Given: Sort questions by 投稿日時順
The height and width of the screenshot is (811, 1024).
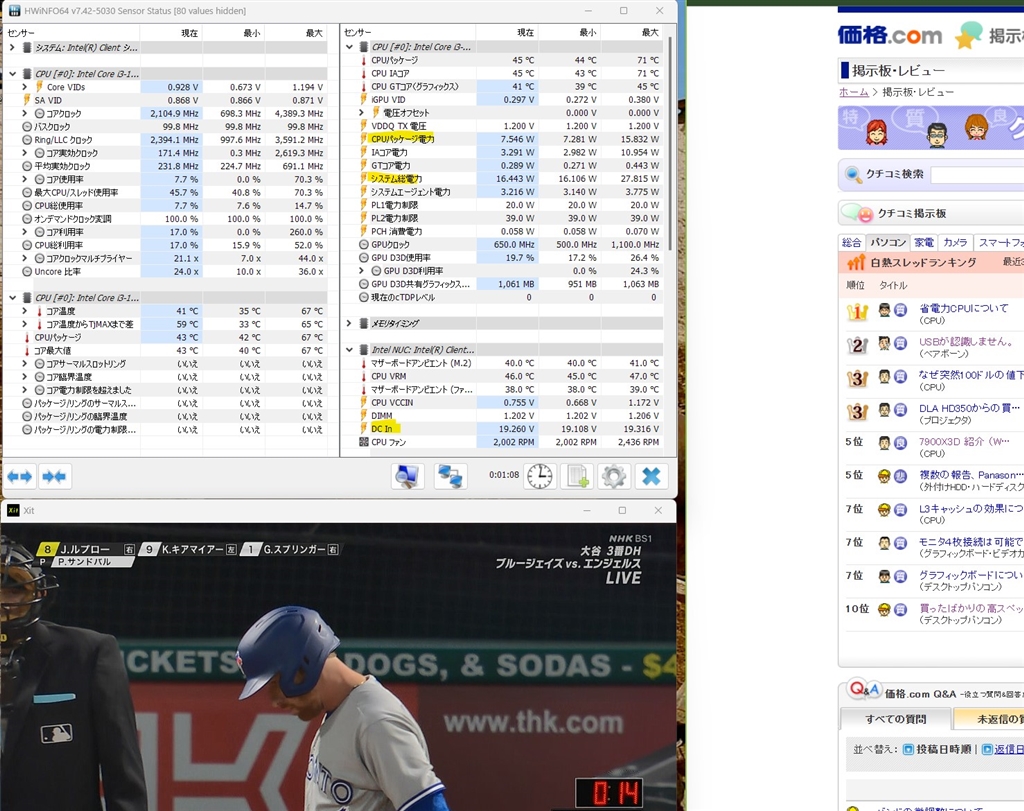Looking at the screenshot, I should [944, 749].
